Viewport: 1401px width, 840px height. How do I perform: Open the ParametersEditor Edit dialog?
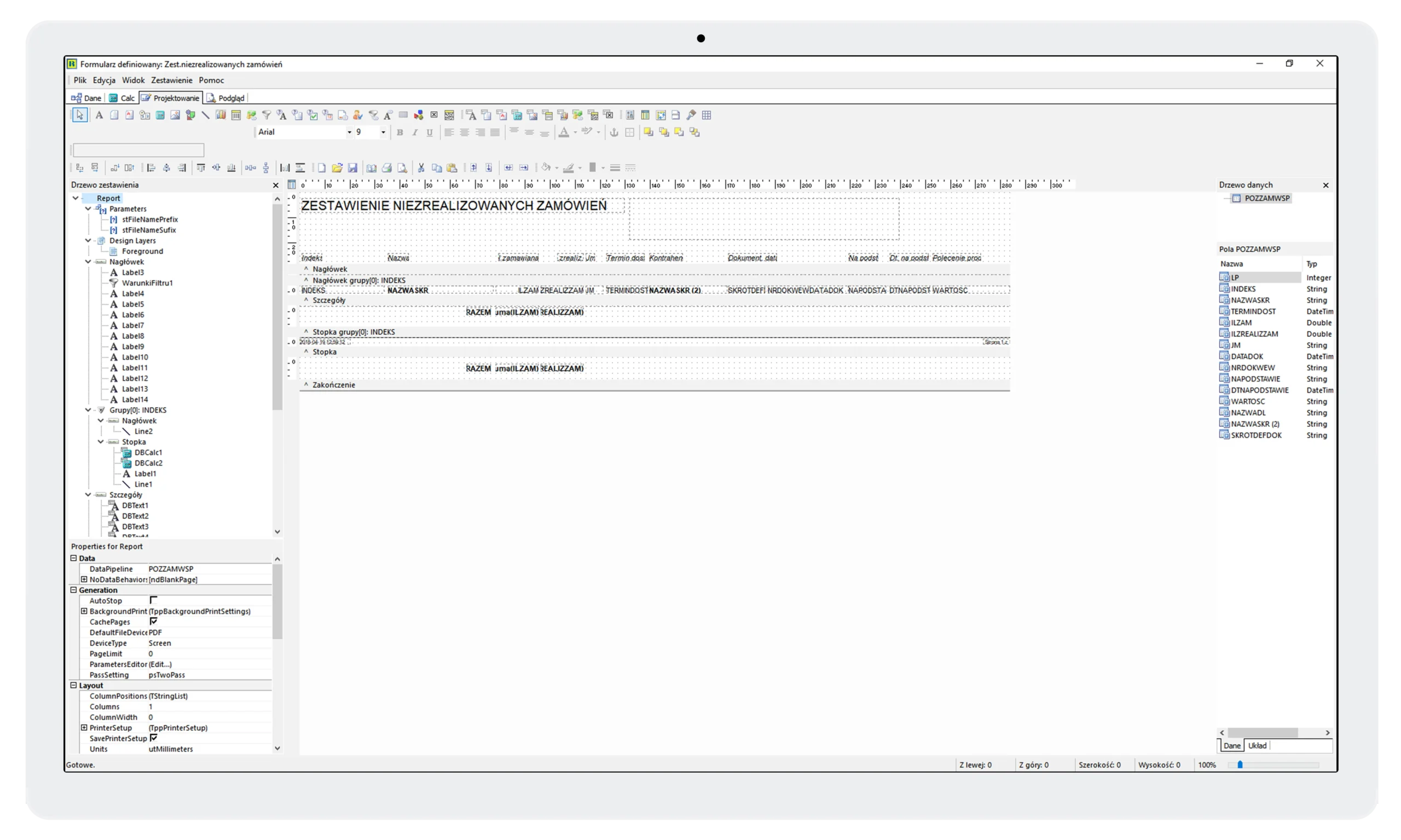click(159, 664)
